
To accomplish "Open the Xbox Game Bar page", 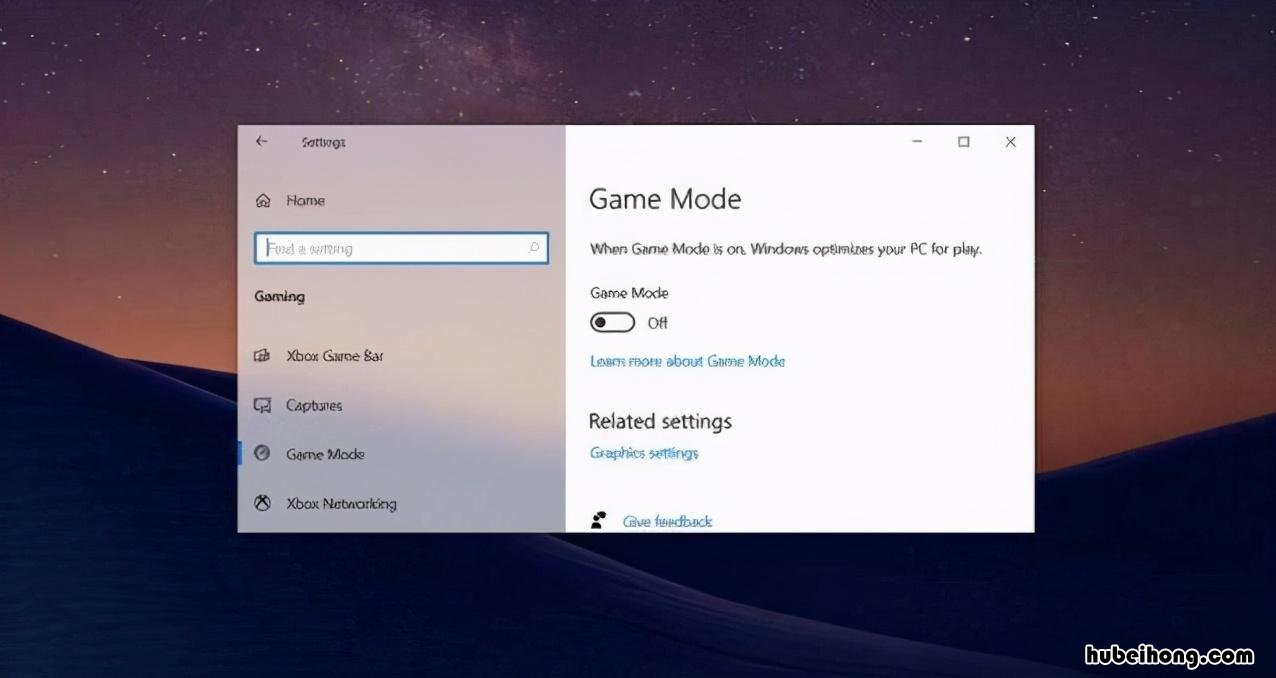I will pyautogui.click(x=334, y=356).
